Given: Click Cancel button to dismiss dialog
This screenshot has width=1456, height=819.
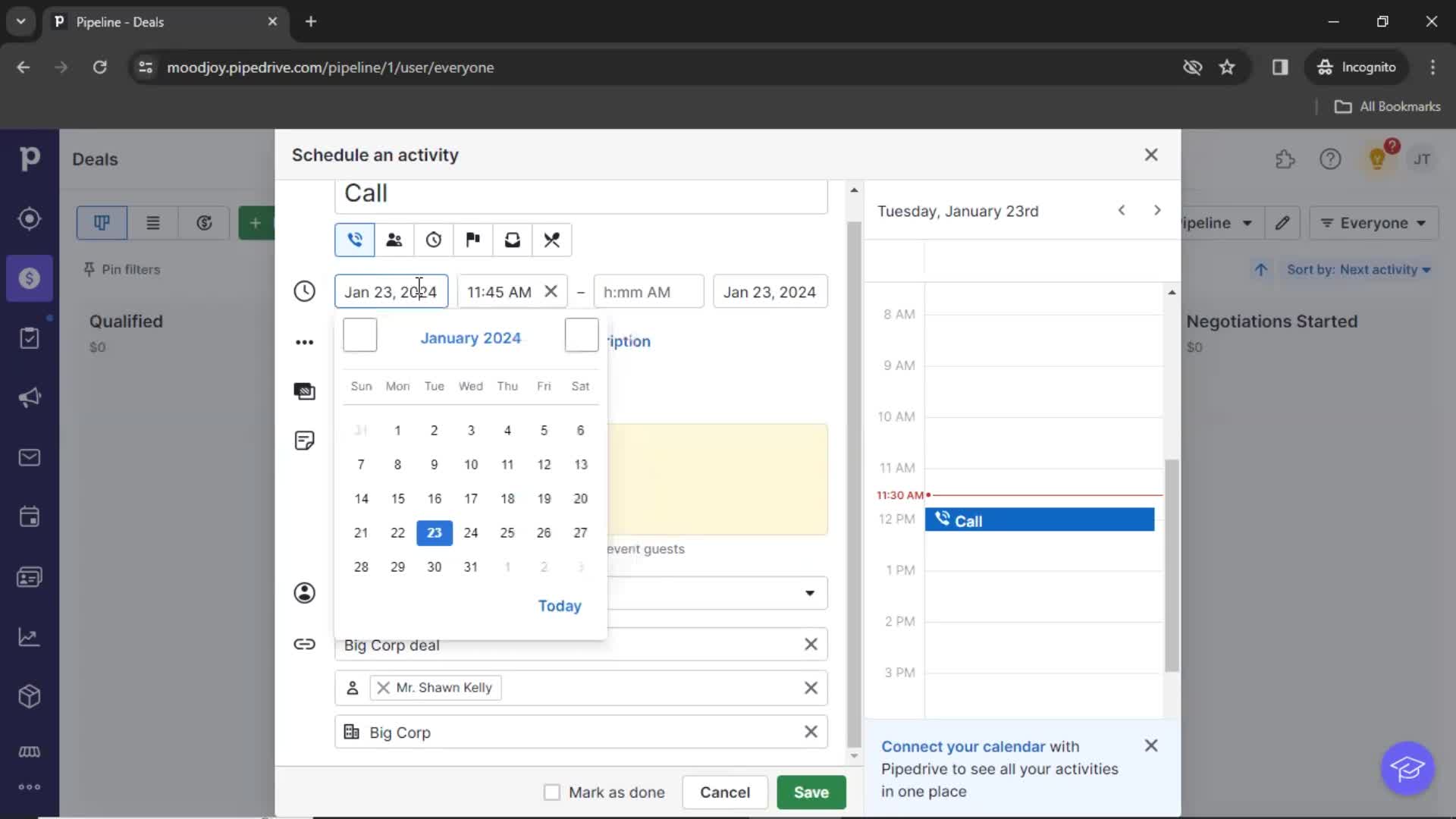Looking at the screenshot, I should tap(725, 792).
